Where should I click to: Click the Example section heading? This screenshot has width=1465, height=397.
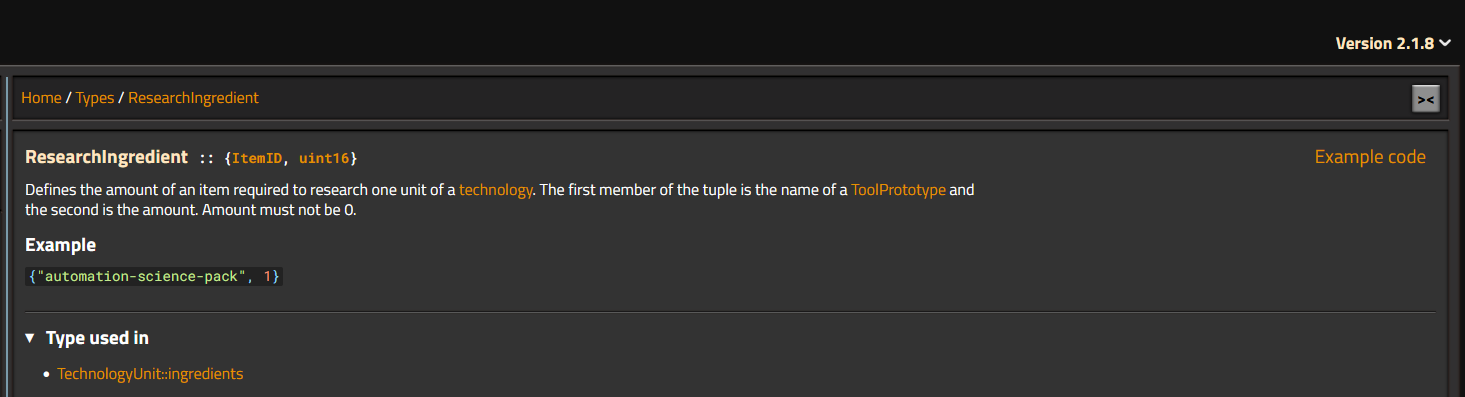(60, 245)
